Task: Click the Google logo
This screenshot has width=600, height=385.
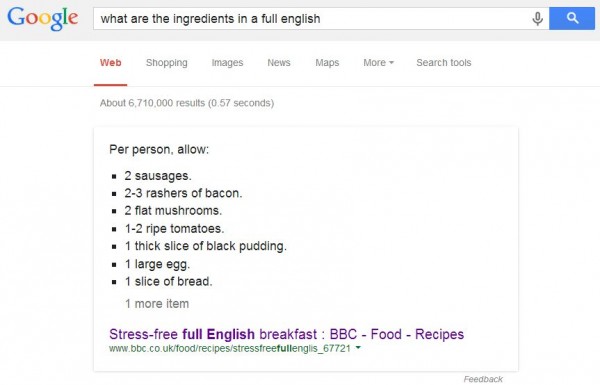Action: click(42, 19)
